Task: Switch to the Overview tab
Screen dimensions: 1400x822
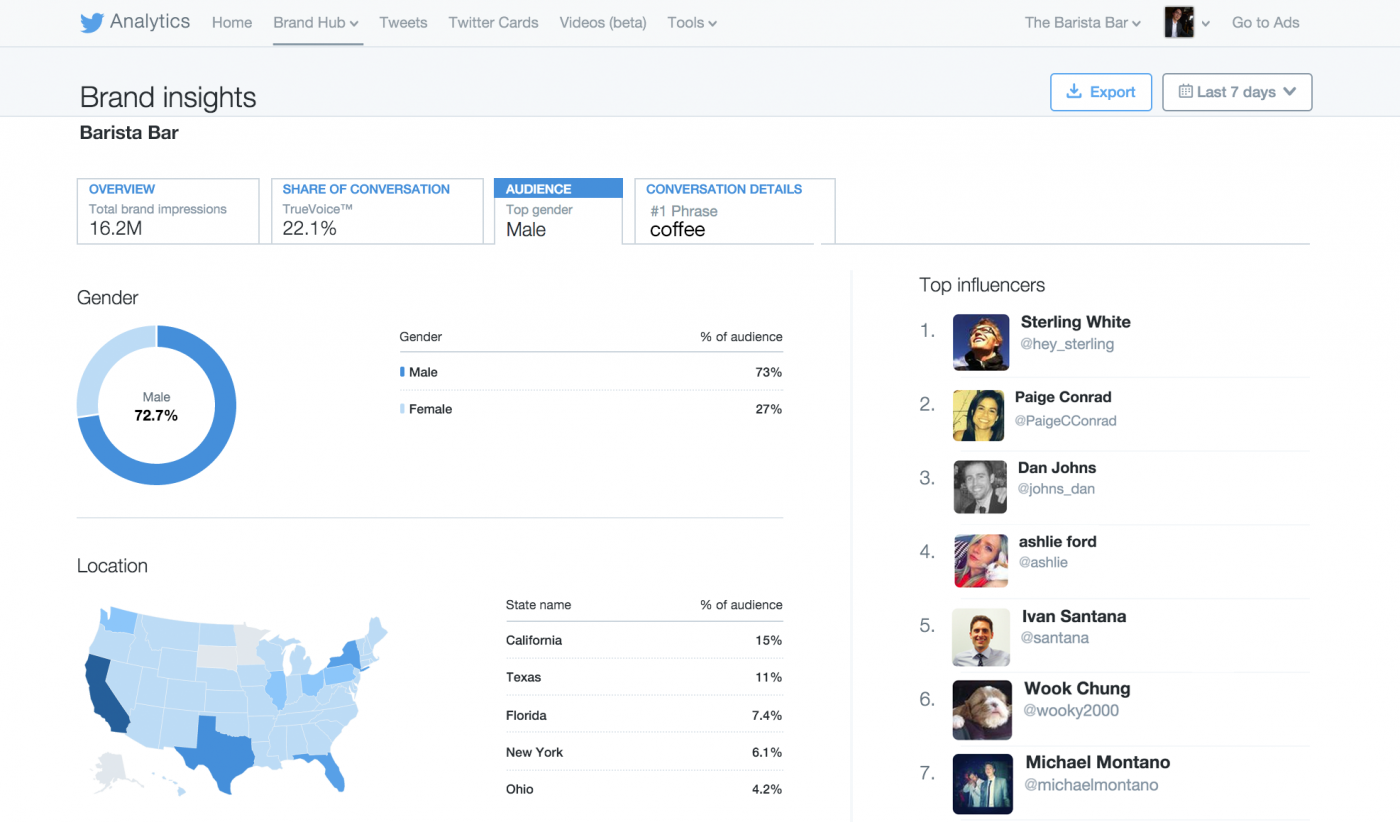Action: click(x=168, y=211)
